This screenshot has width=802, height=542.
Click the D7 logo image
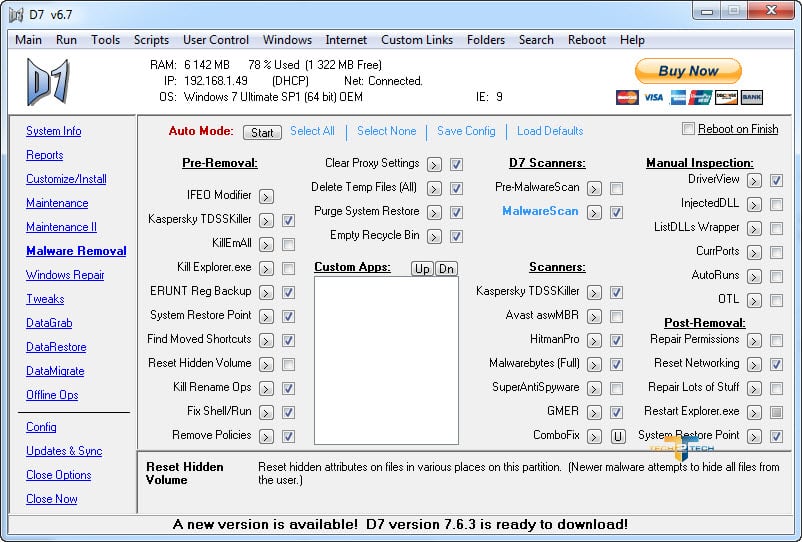[48, 82]
